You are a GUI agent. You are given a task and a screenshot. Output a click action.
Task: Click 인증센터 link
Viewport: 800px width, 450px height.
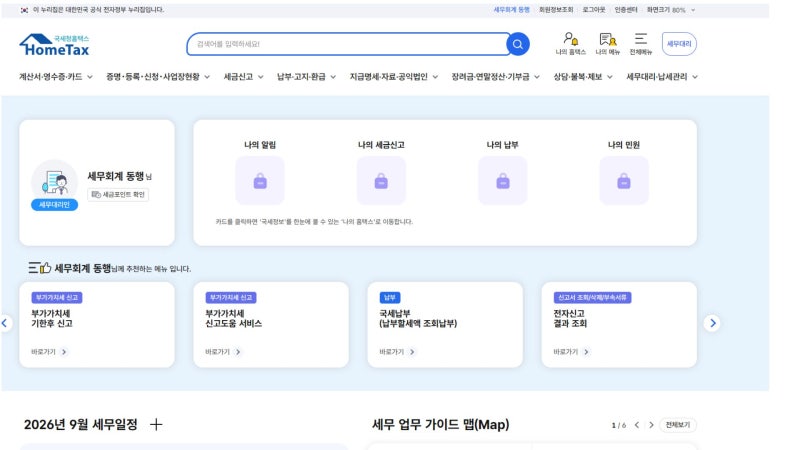click(626, 10)
